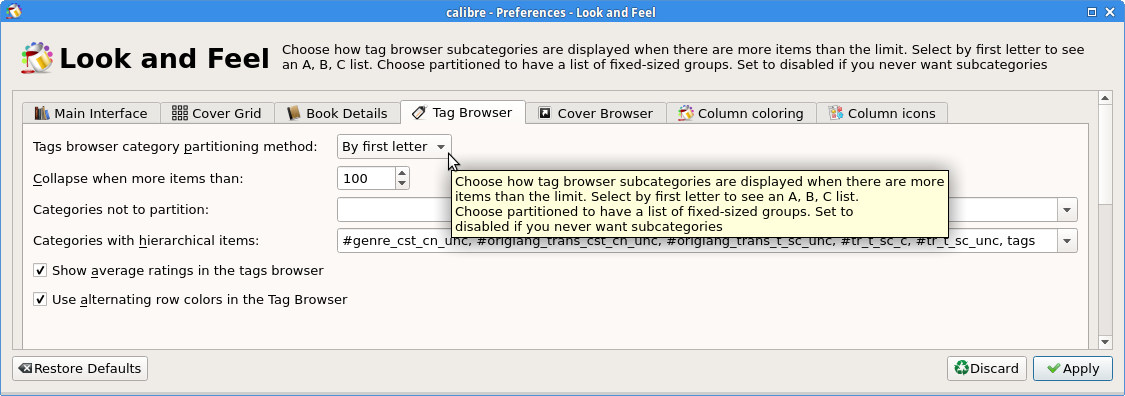Screen dimensions: 1125x396
Task: Click the Discard button
Action: coord(987,368)
